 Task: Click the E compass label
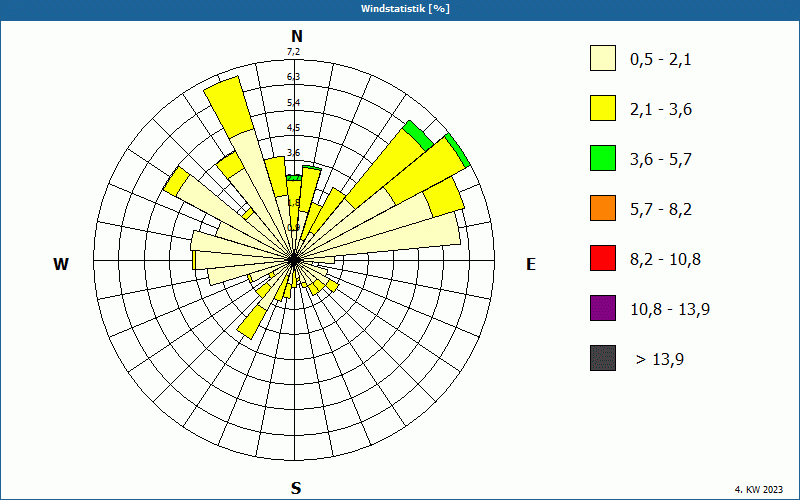pyautogui.click(x=531, y=264)
